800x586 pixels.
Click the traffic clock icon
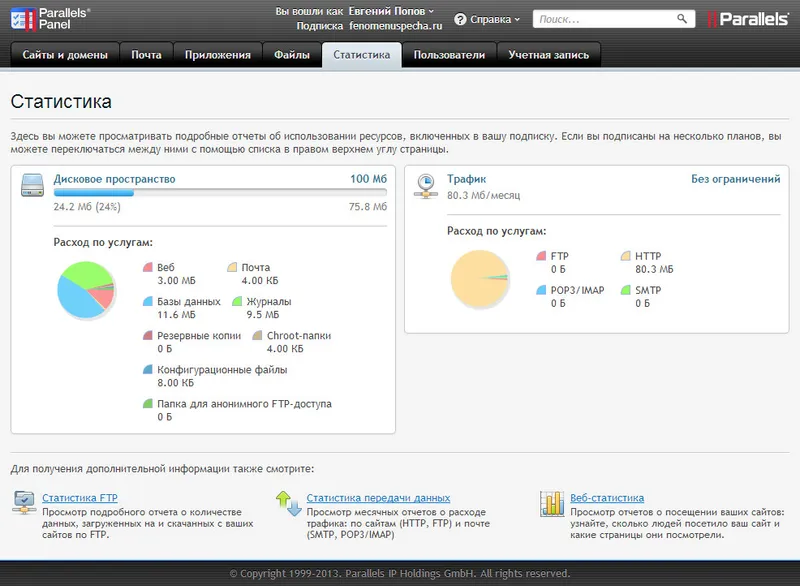coord(426,186)
